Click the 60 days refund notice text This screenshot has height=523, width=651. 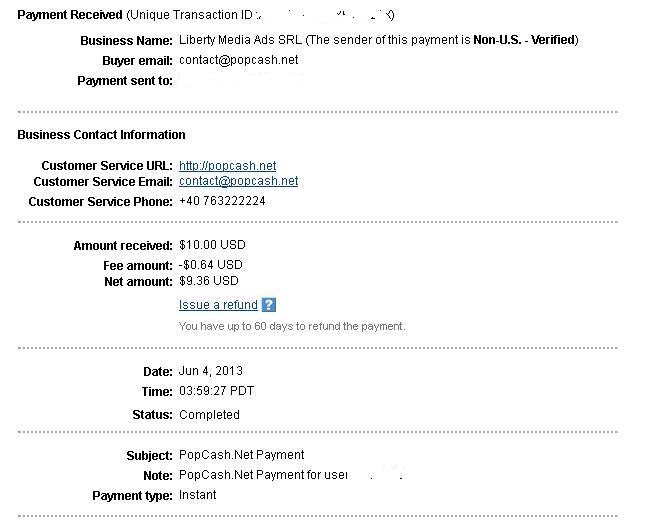tap(292, 326)
